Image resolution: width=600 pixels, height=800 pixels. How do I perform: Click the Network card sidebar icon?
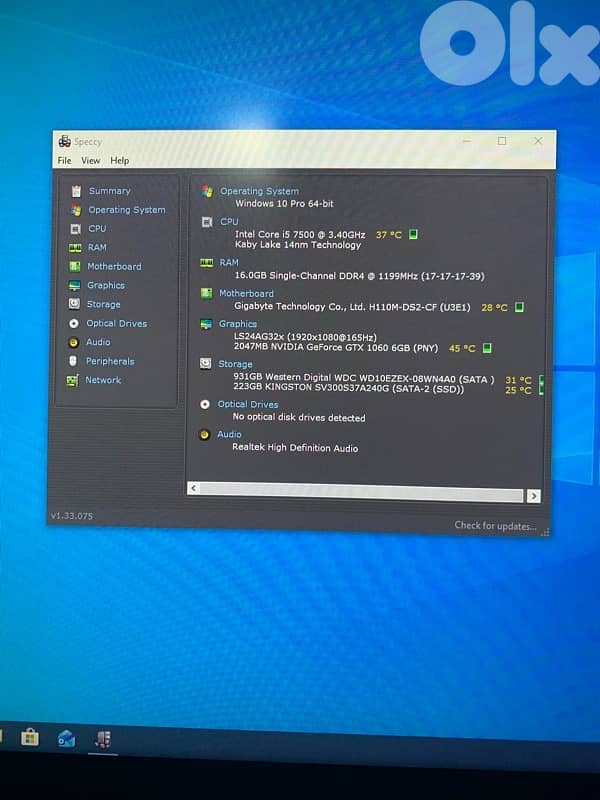pyautogui.click(x=72, y=381)
